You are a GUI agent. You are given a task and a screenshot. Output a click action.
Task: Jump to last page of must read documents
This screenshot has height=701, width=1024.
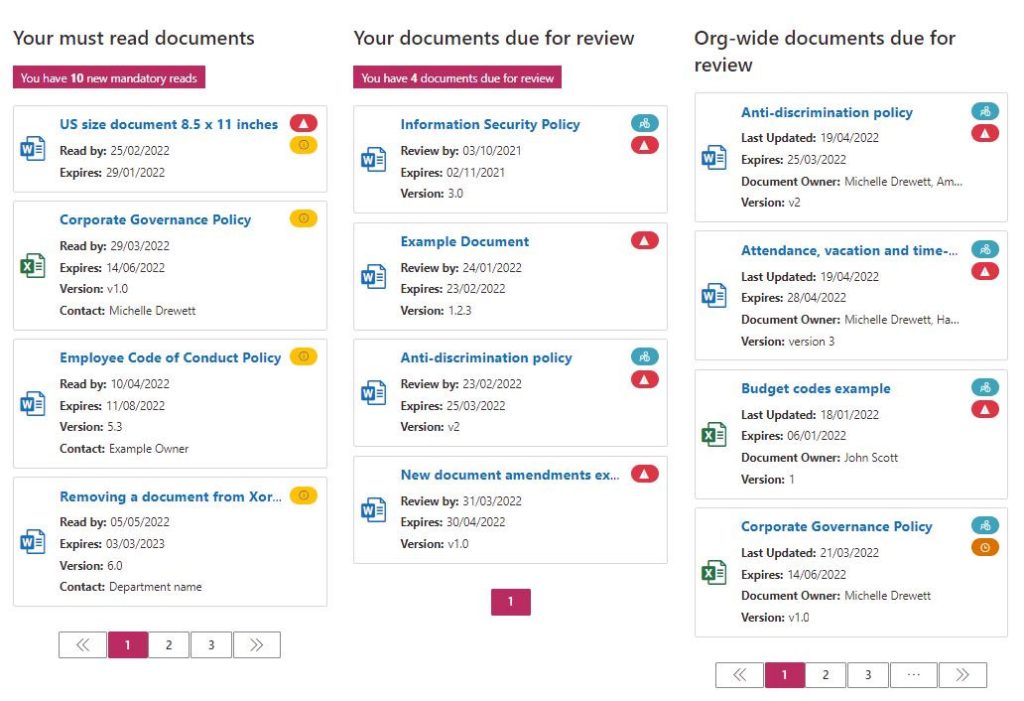(256, 645)
